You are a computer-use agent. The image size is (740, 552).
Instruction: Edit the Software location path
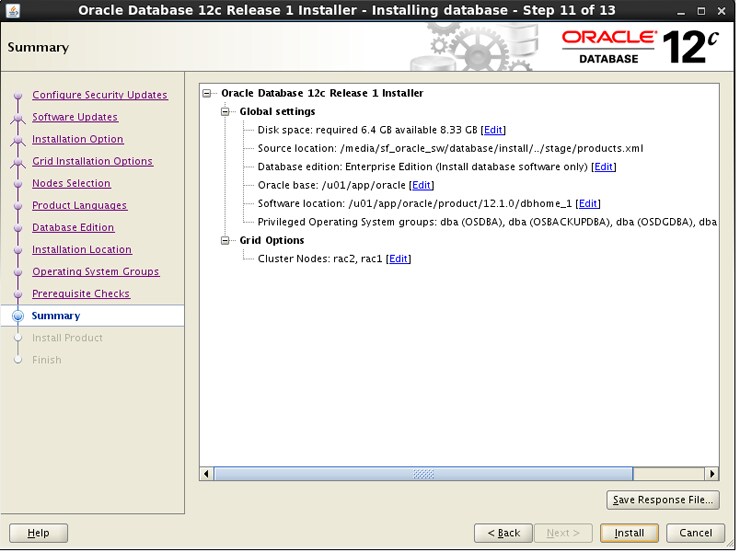click(x=588, y=204)
